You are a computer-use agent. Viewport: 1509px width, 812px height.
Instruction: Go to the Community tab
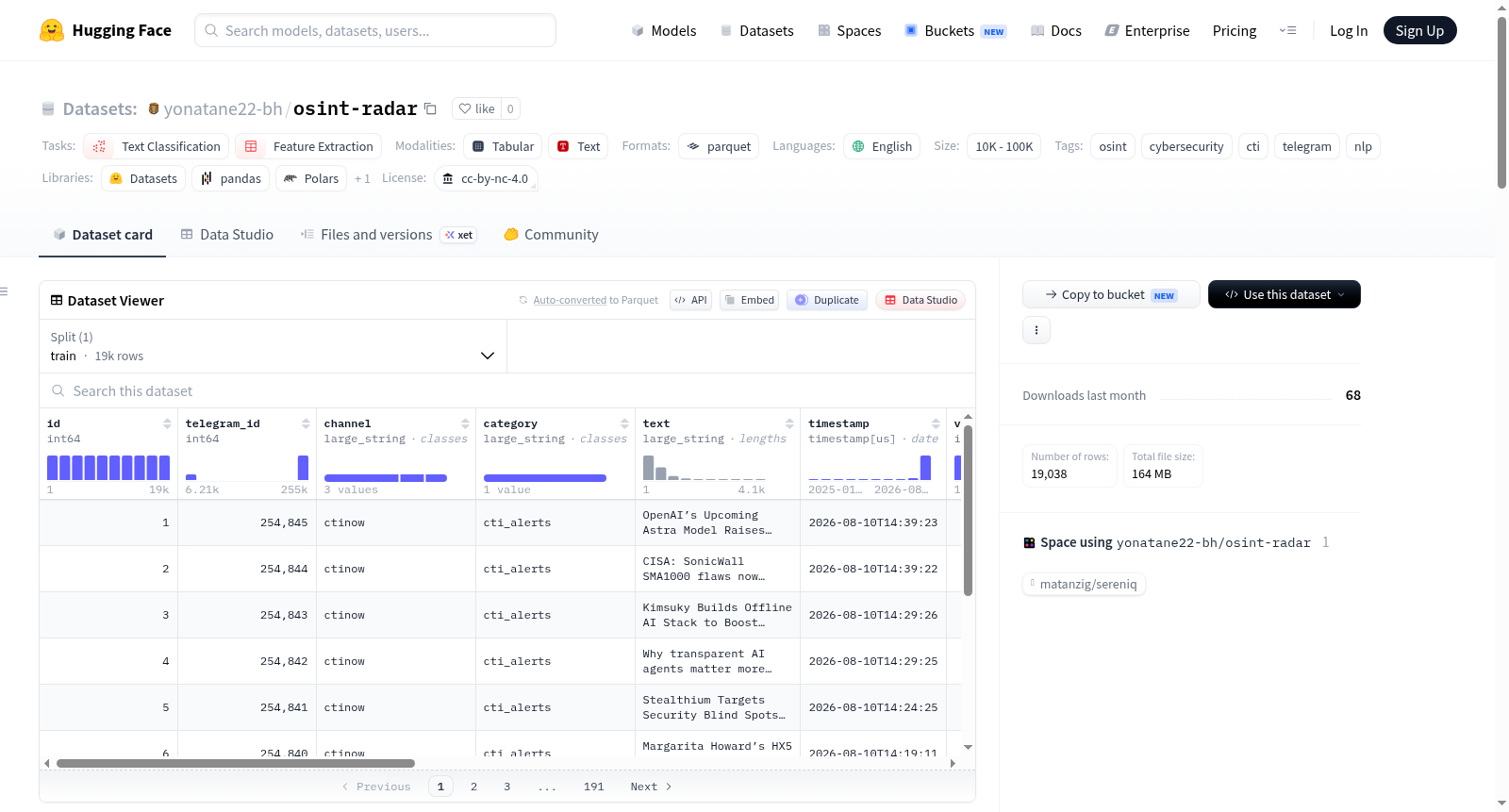(552, 235)
